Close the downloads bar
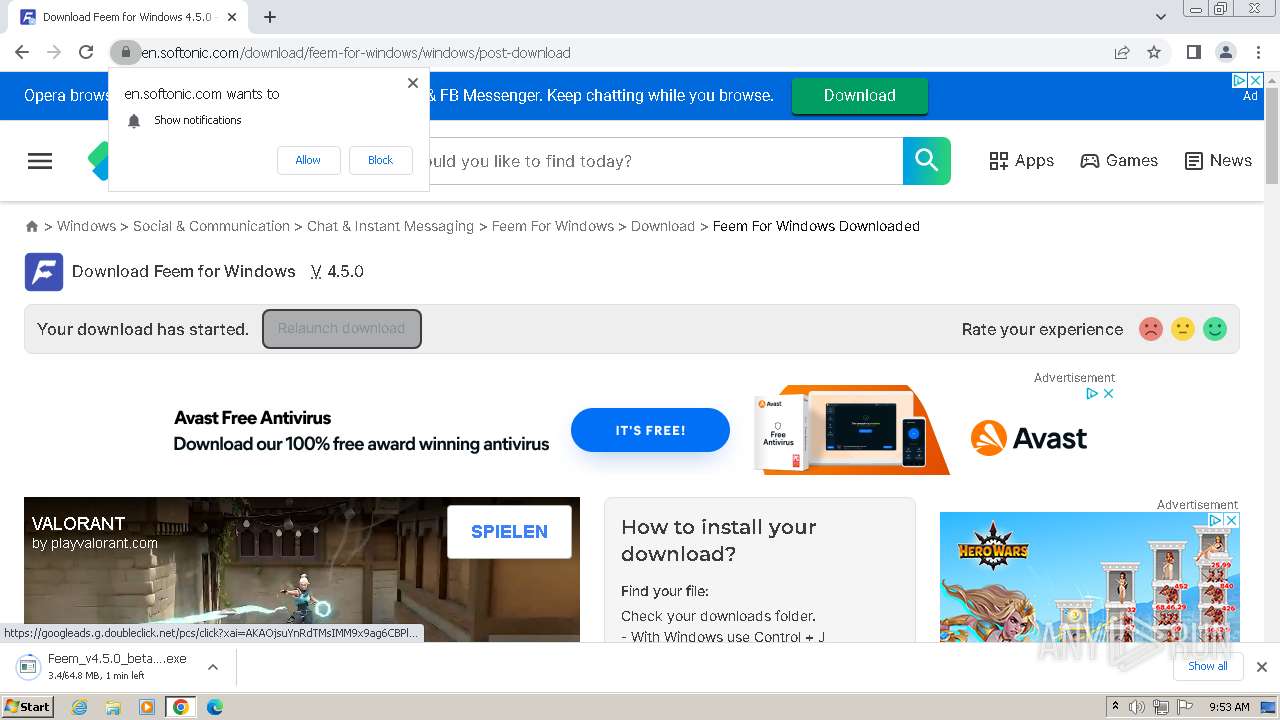Screen dimensions: 1280x720 [x=1262, y=667]
